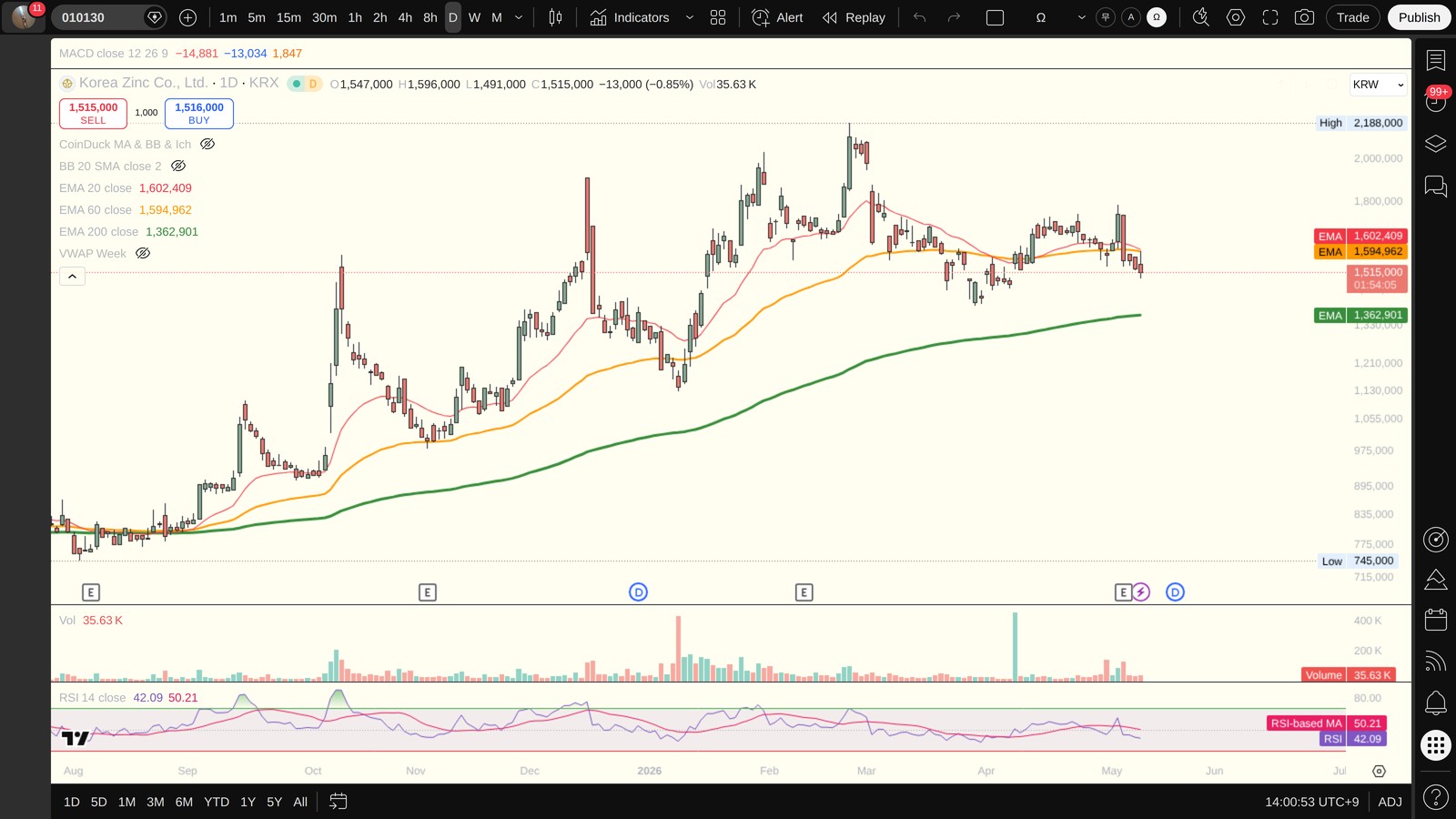This screenshot has width=1456, height=819.
Task: Open go to date calendar icon
Action: coord(338,802)
